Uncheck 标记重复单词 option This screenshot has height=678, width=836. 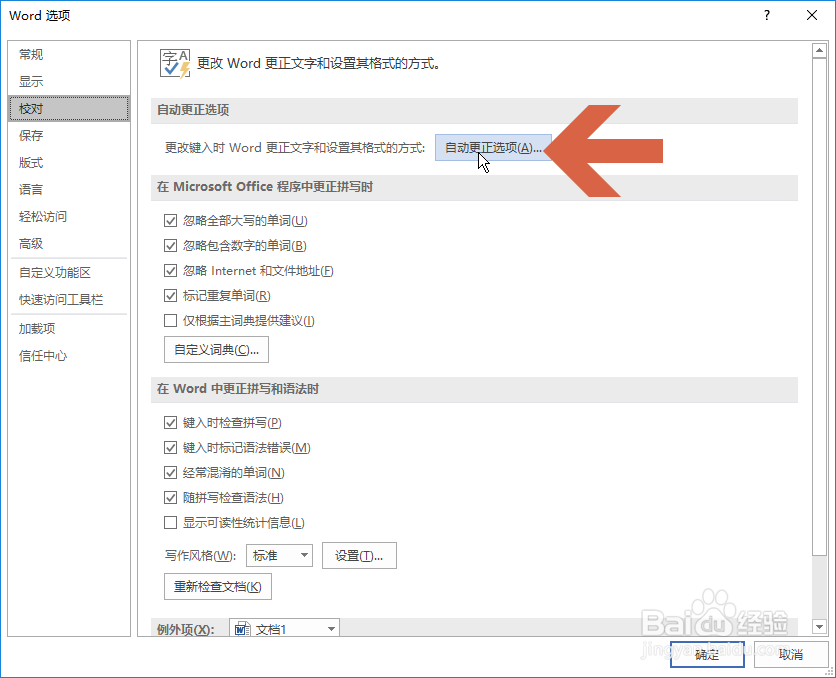171,296
